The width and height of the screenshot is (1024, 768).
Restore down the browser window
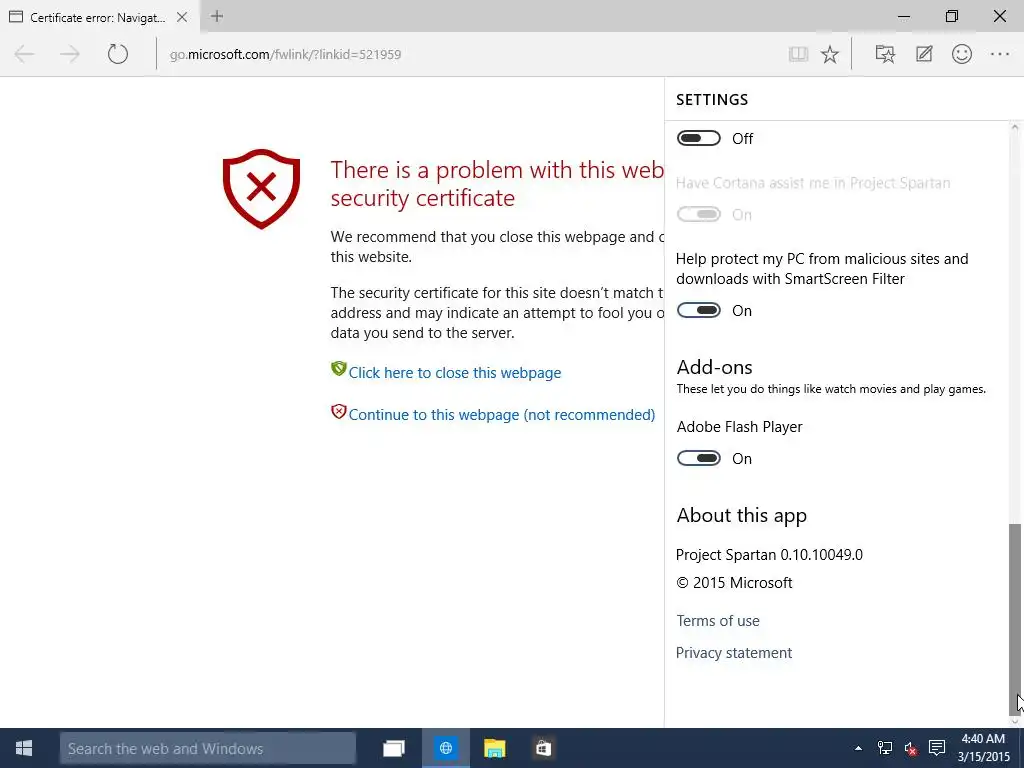[952, 17]
